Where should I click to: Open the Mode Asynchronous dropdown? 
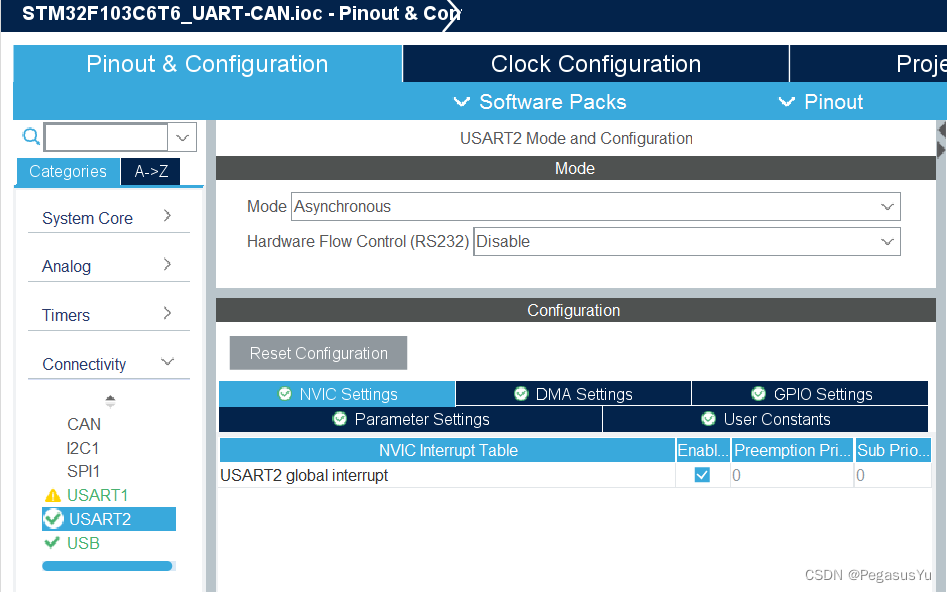click(x=595, y=207)
